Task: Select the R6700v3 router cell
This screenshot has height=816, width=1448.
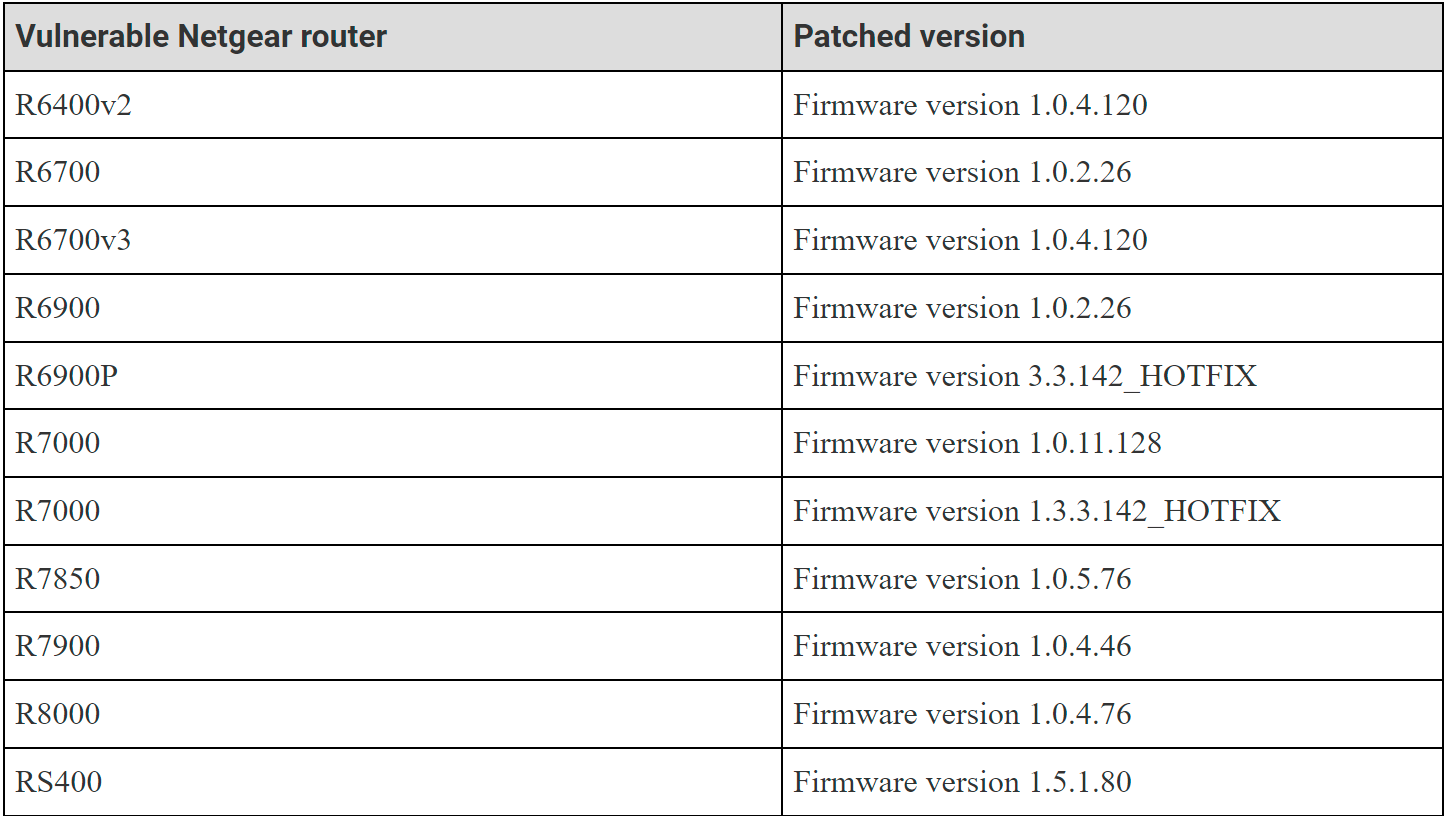Action: tap(393, 240)
